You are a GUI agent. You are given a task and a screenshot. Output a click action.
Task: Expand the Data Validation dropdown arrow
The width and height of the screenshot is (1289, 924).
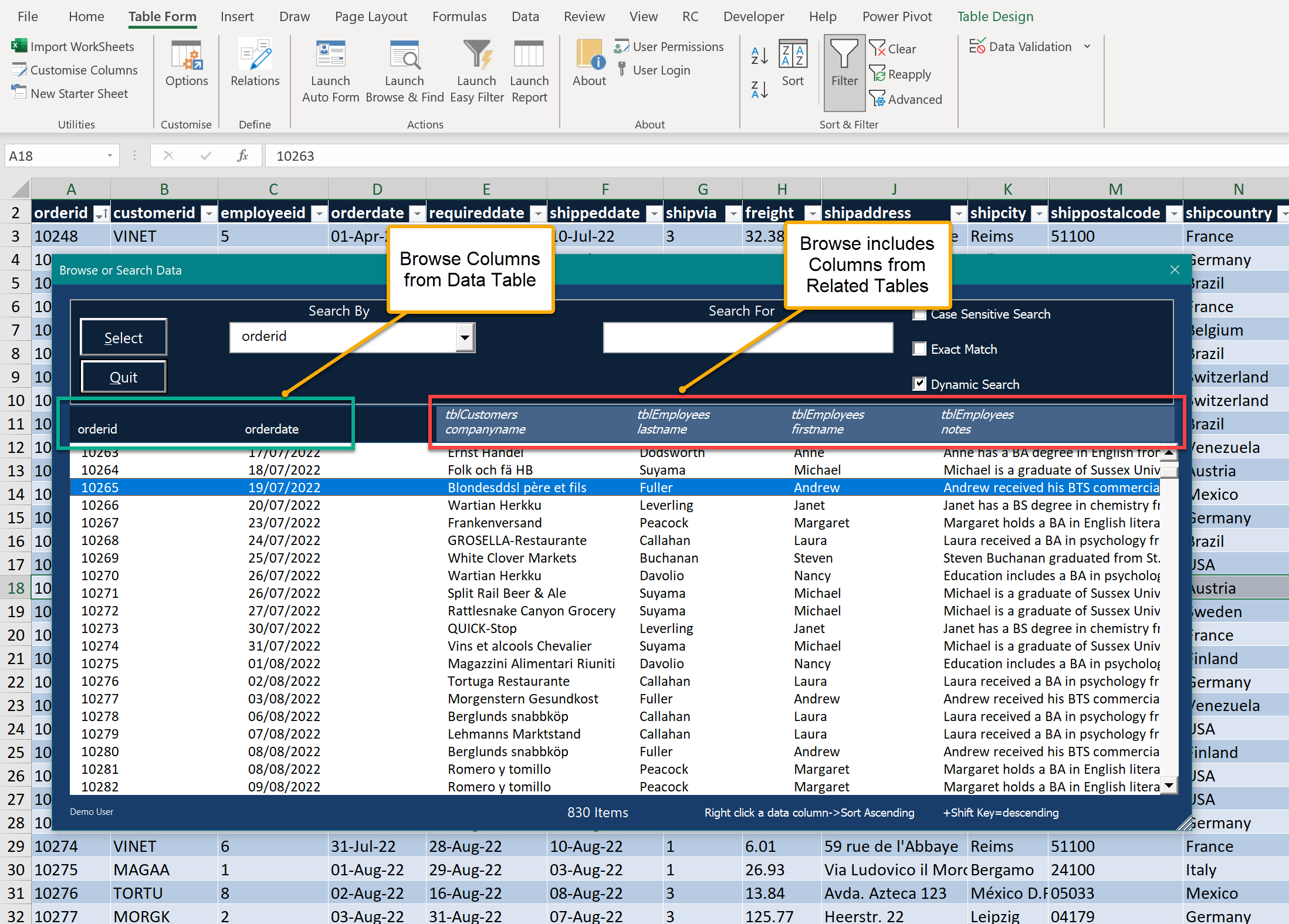(x=1087, y=46)
